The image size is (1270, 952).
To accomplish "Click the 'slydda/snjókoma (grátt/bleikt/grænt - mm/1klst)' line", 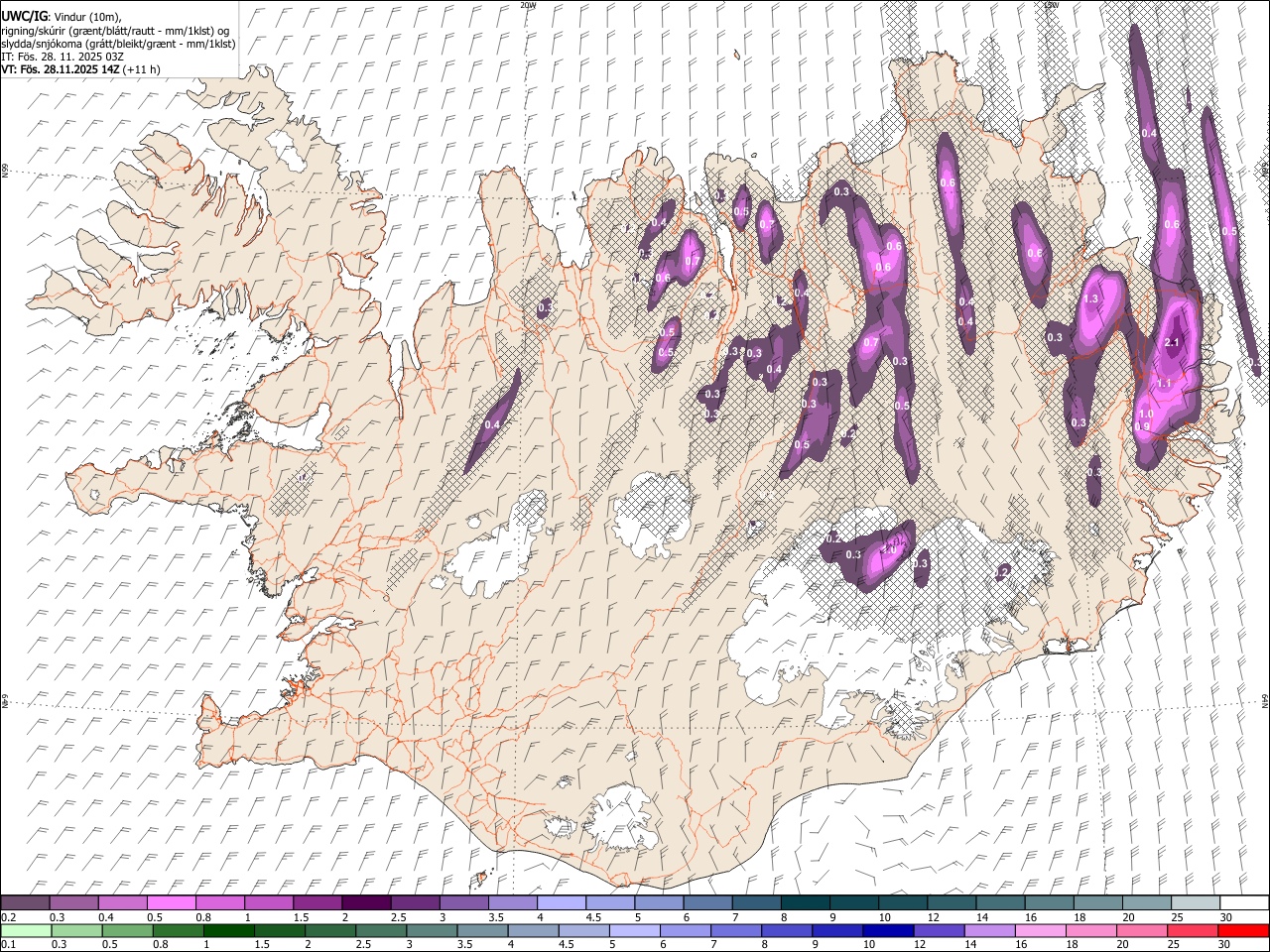I will tap(118, 44).
